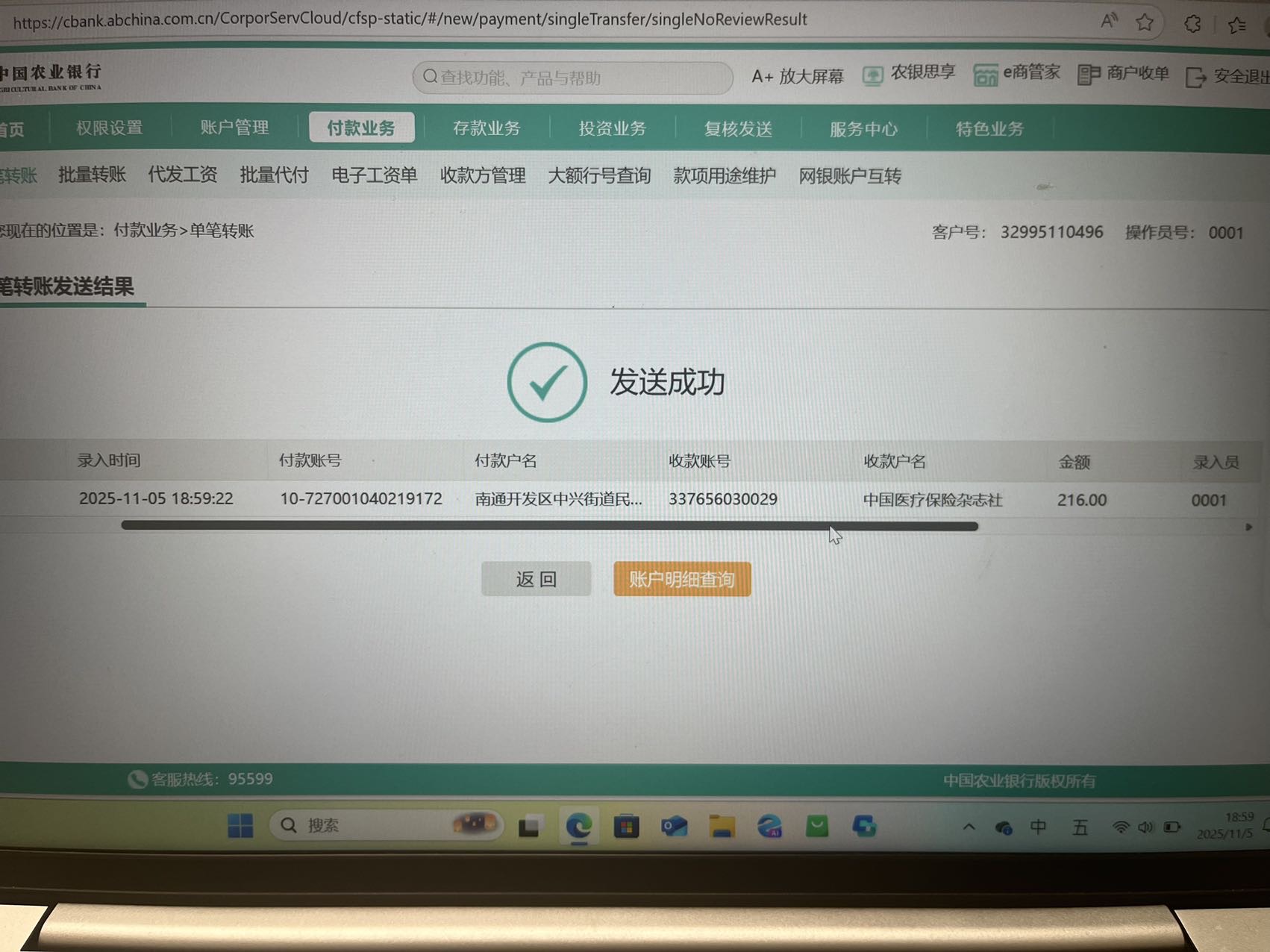Viewport: 1270px width, 952px height.
Task: Open Outlook from the taskbar
Action: click(674, 827)
